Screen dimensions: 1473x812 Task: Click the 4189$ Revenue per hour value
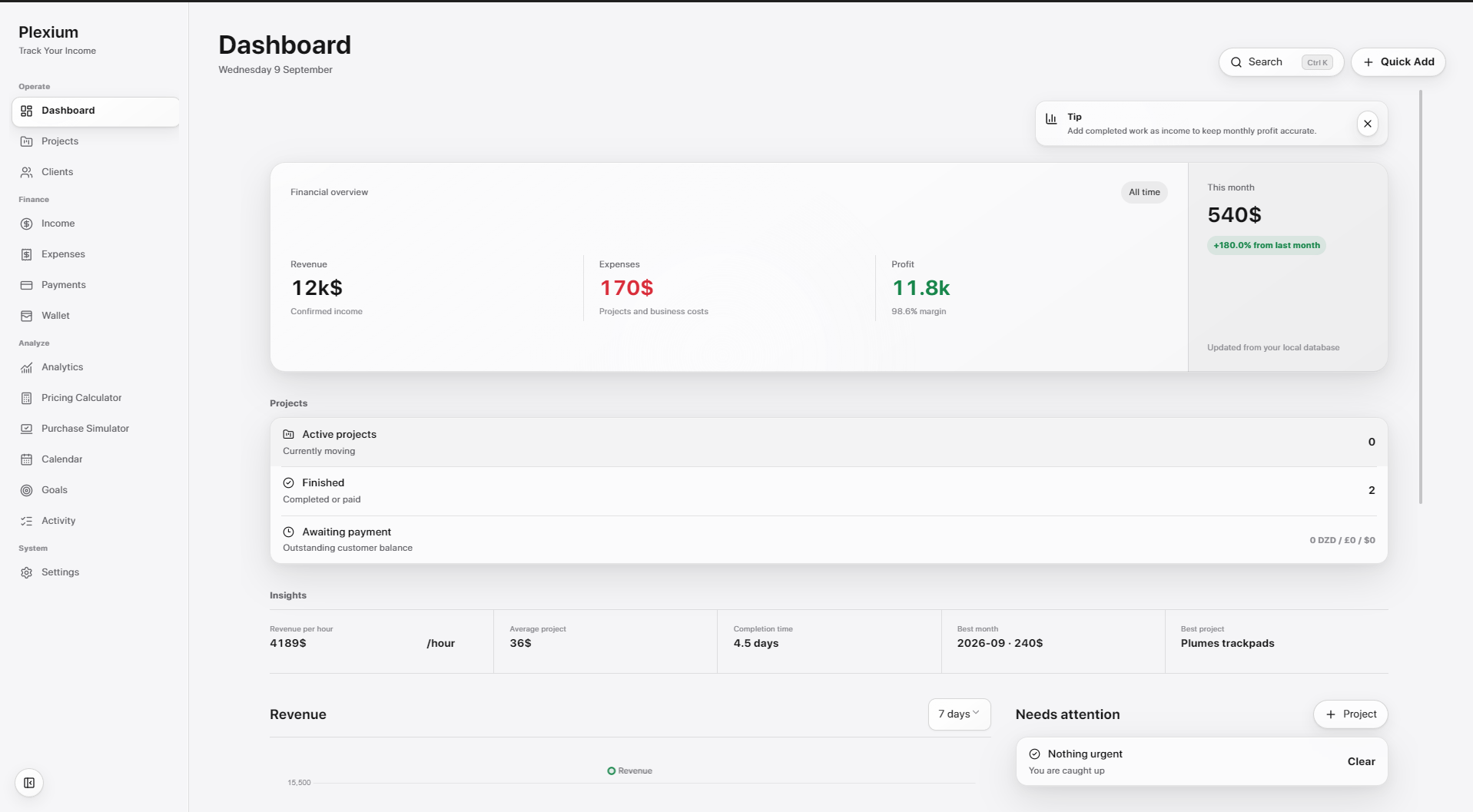288,643
